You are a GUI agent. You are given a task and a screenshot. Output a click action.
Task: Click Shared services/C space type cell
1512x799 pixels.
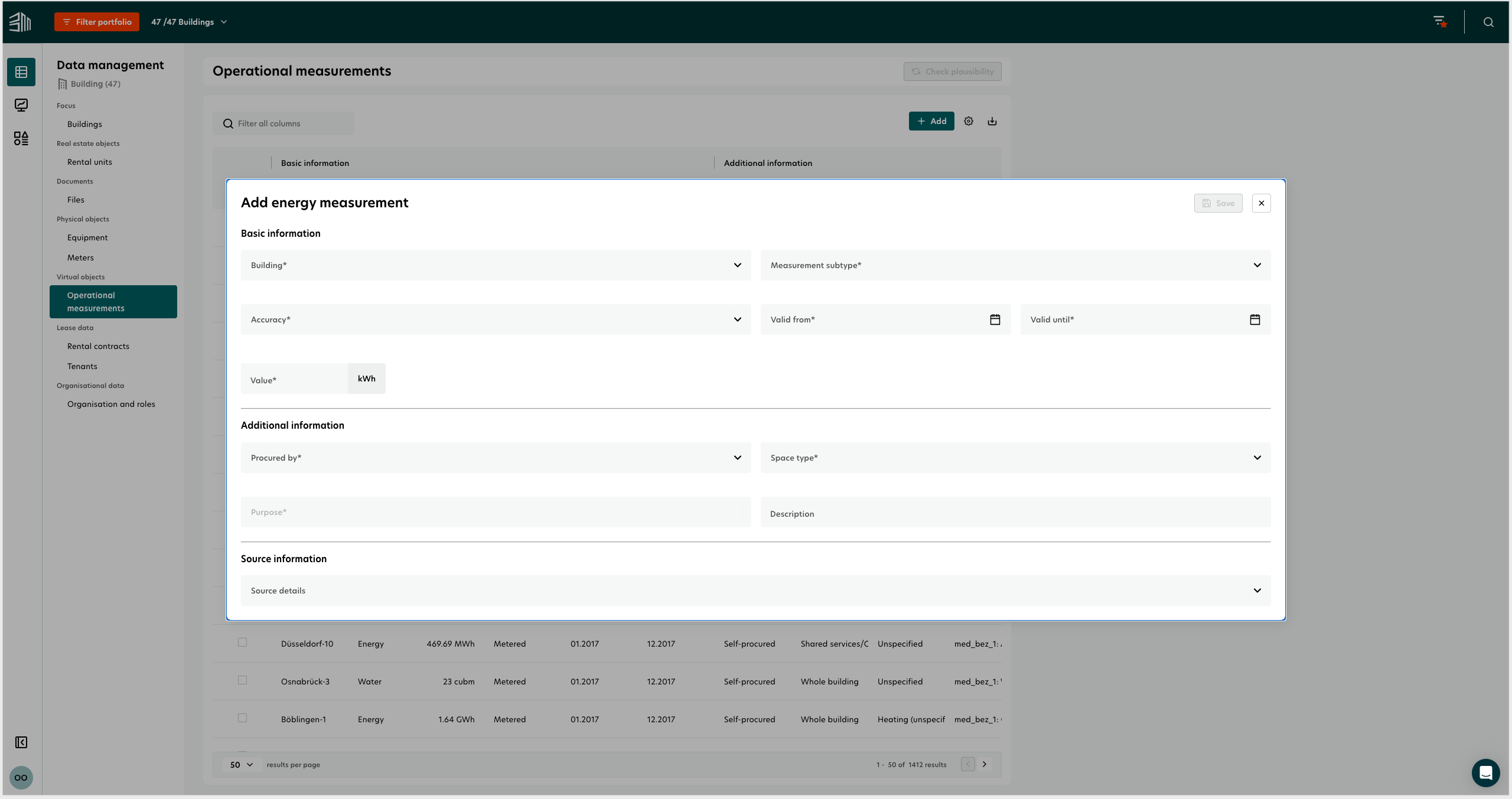pyautogui.click(x=835, y=644)
